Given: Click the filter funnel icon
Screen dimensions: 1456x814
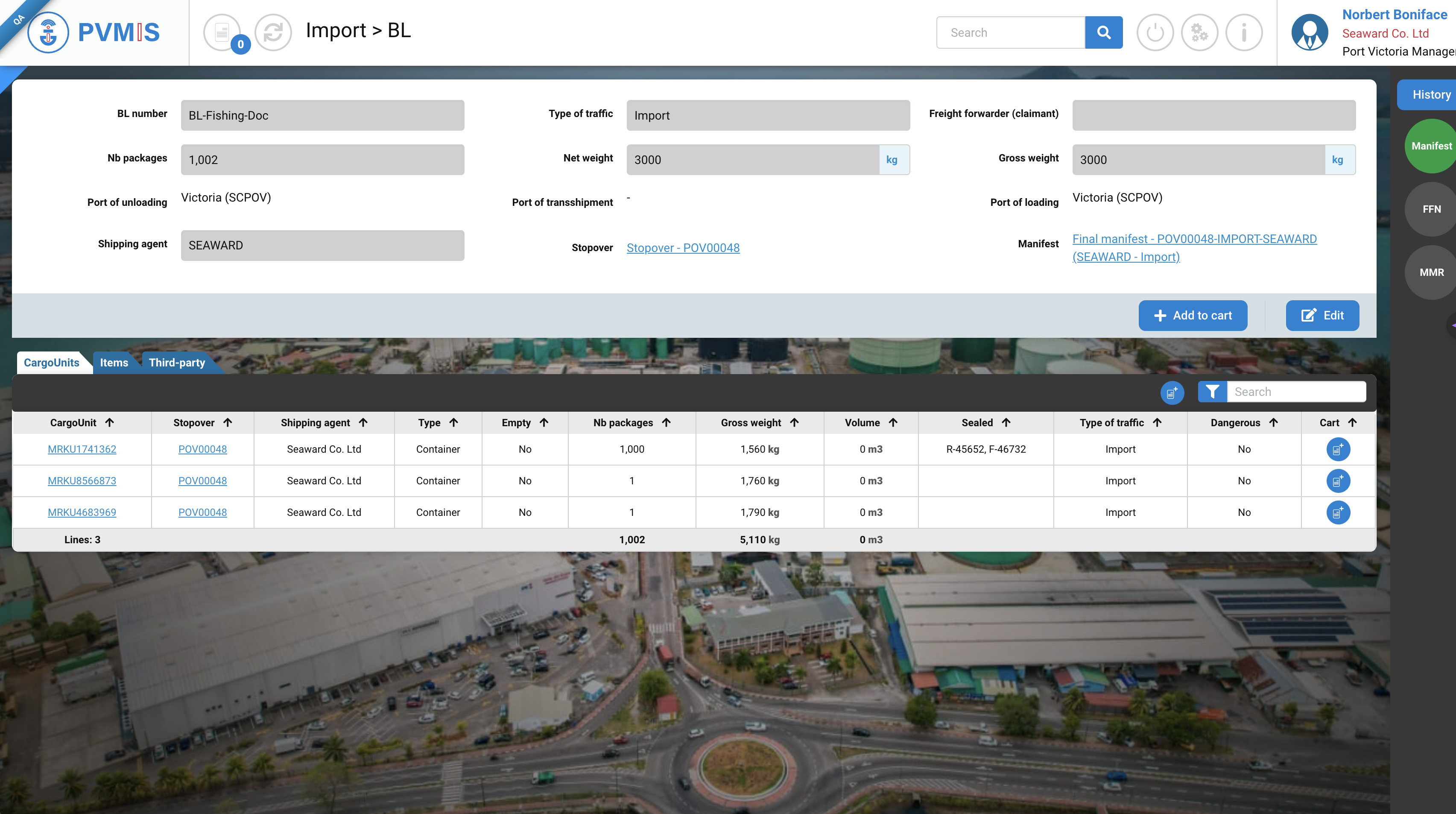Looking at the screenshot, I should click(x=1212, y=392).
